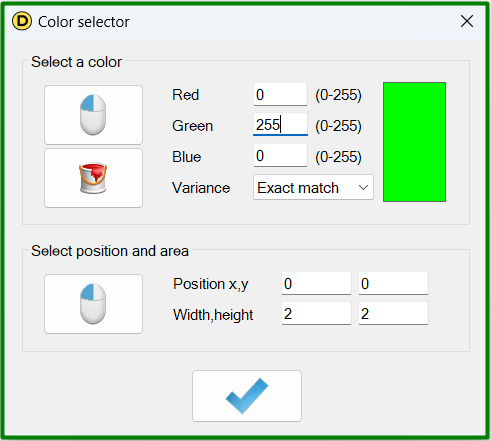This screenshot has width=491, height=441.
Task: Select screen area with the mouse position button
Action: tap(93, 304)
